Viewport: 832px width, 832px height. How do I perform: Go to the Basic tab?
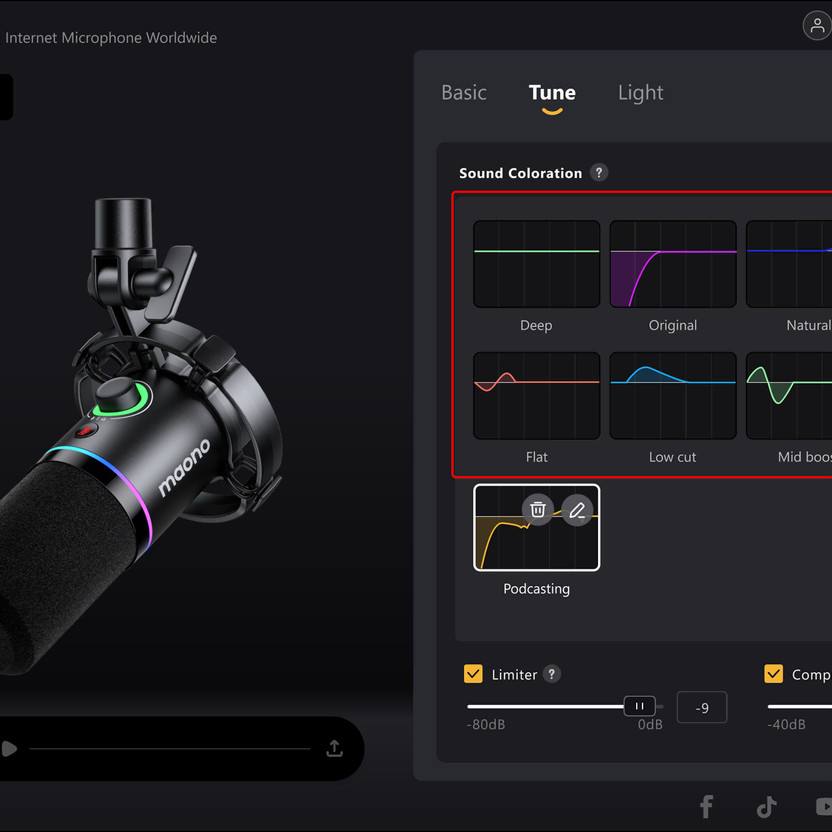[464, 92]
